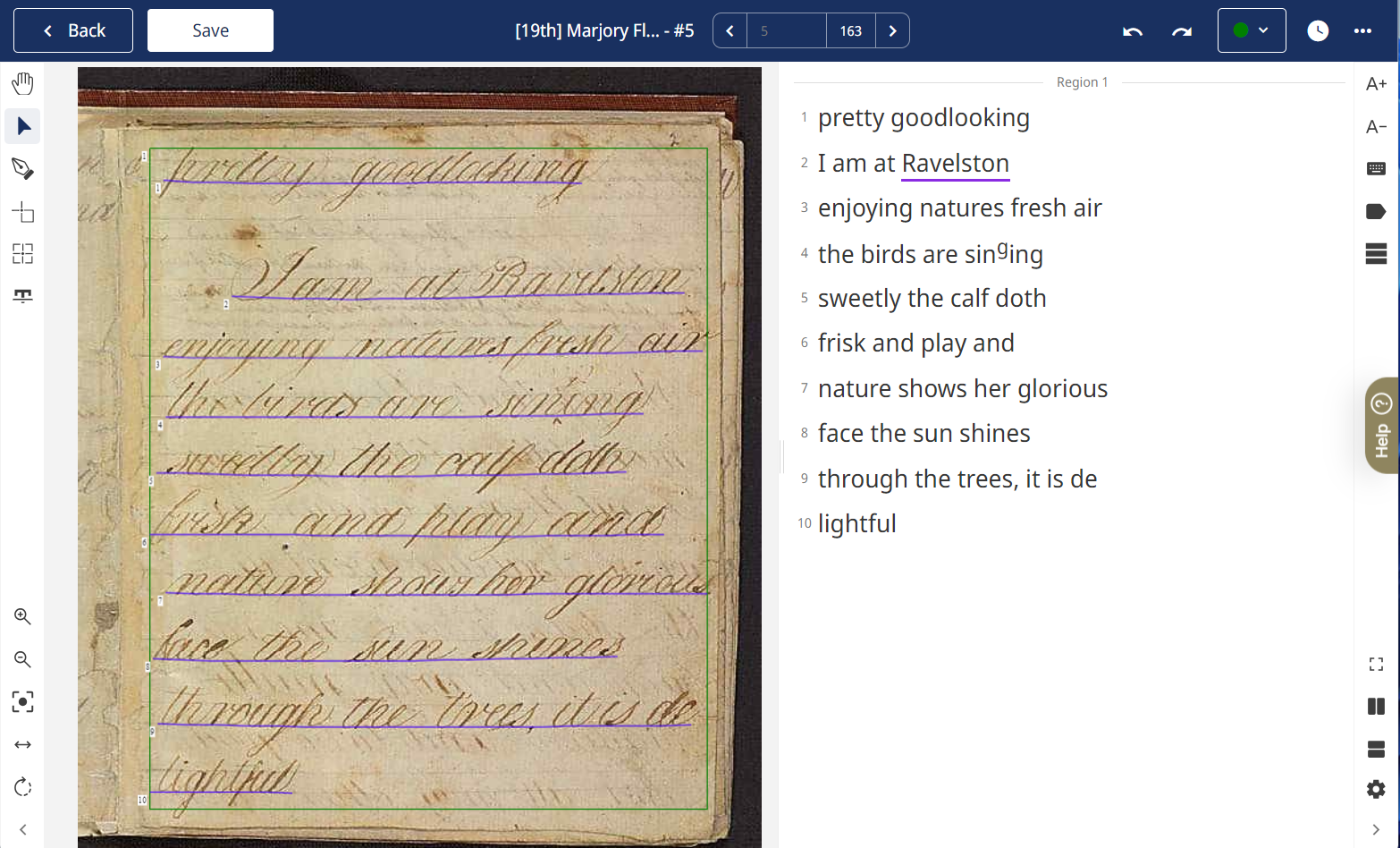Switch to side-by-side layout view
Image resolution: width=1400 pixels, height=848 pixels.
pos(1376,707)
